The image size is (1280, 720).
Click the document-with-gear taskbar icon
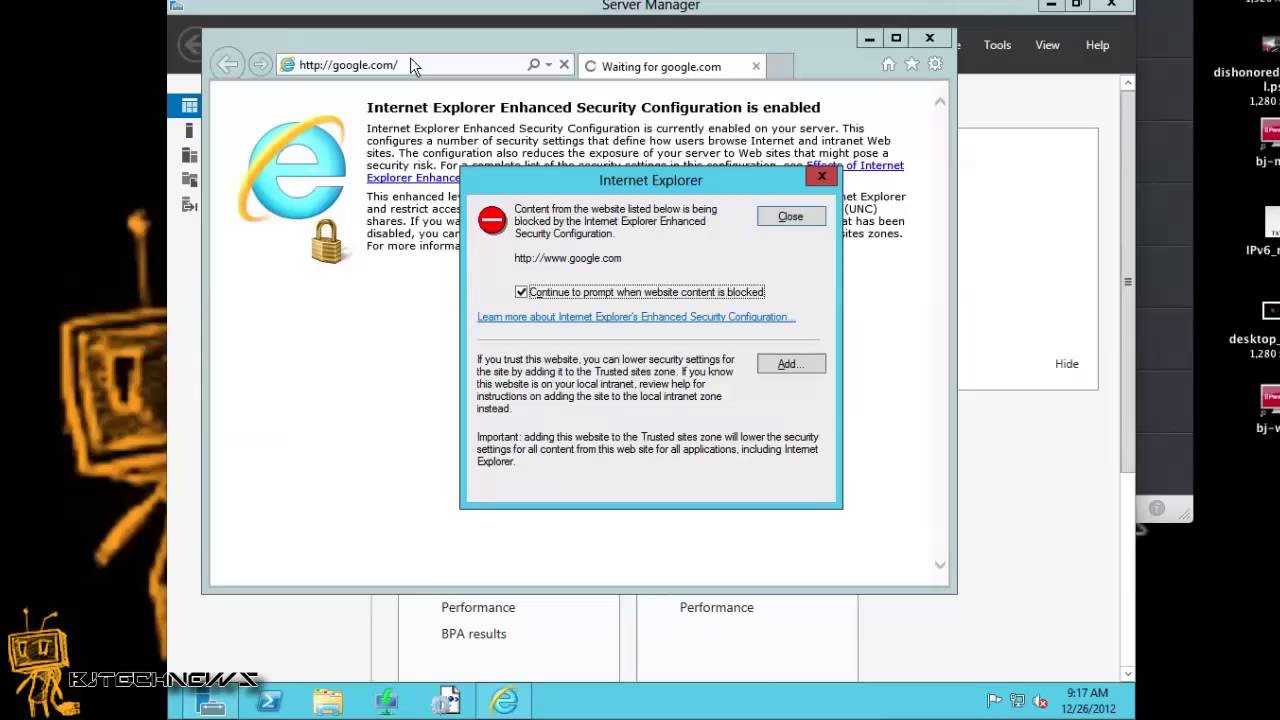pyautogui.click(x=445, y=702)
